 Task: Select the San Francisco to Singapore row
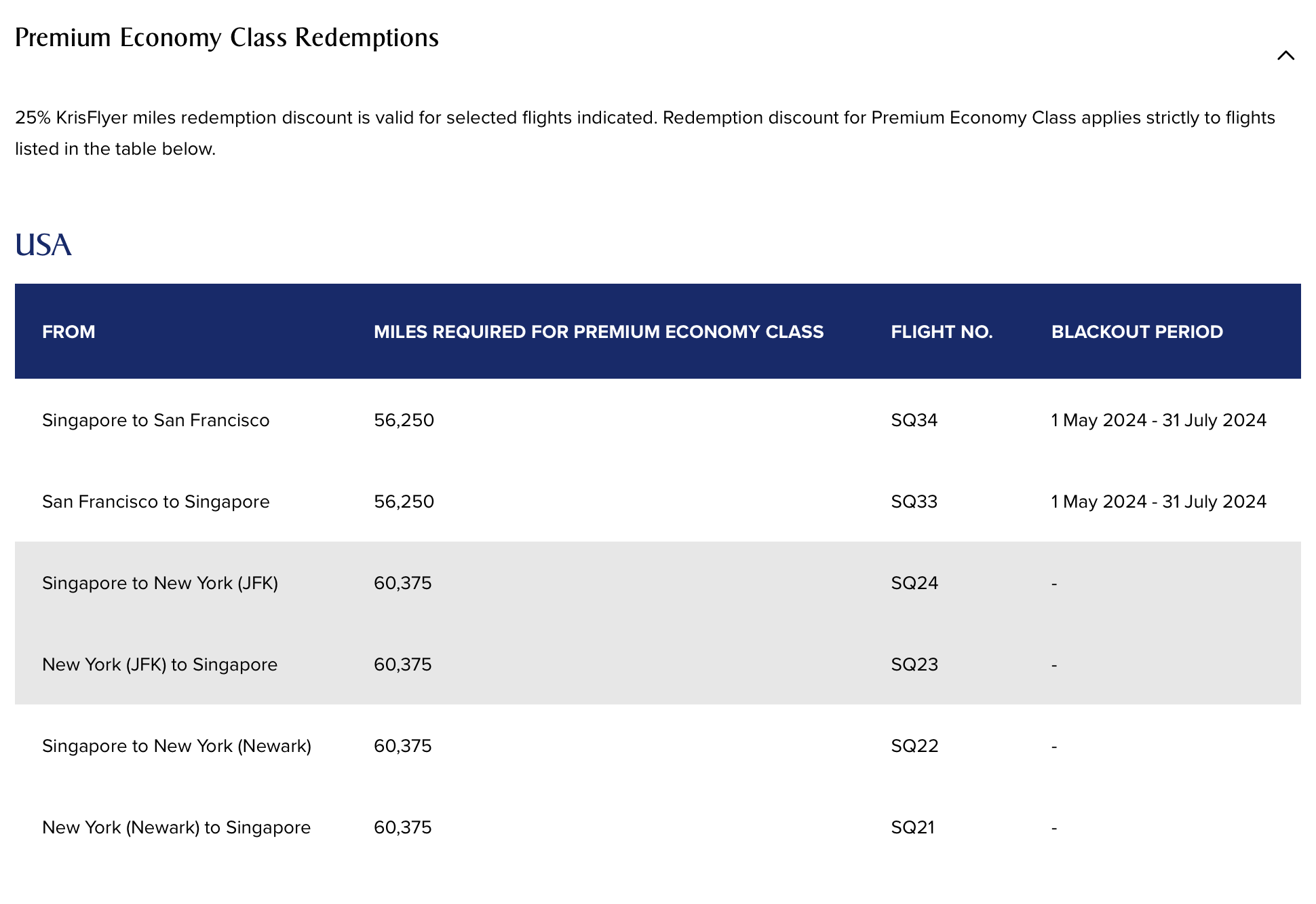[x=155, y=502]
